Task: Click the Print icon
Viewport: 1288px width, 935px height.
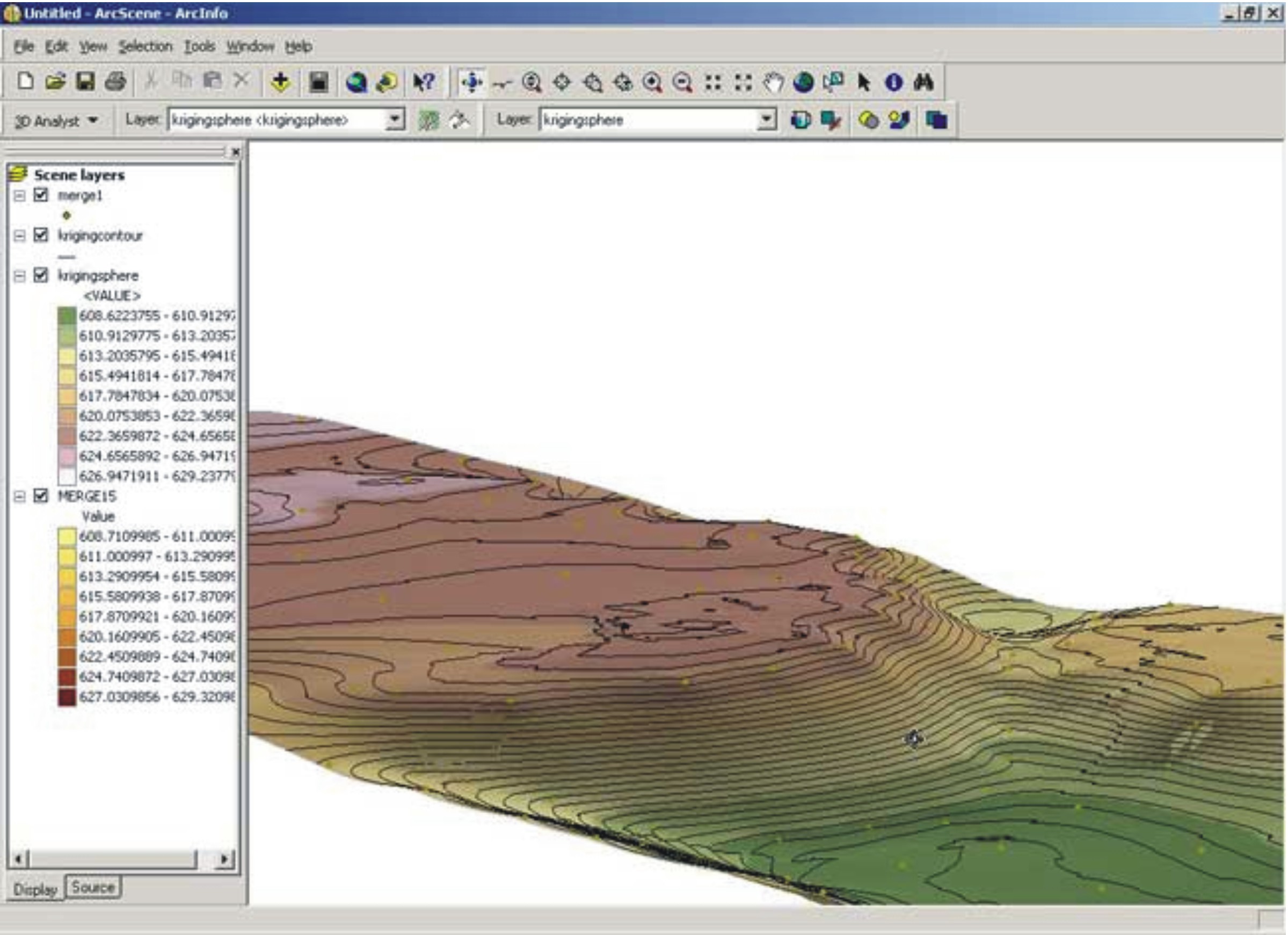Action: click(x=115, y=82)
